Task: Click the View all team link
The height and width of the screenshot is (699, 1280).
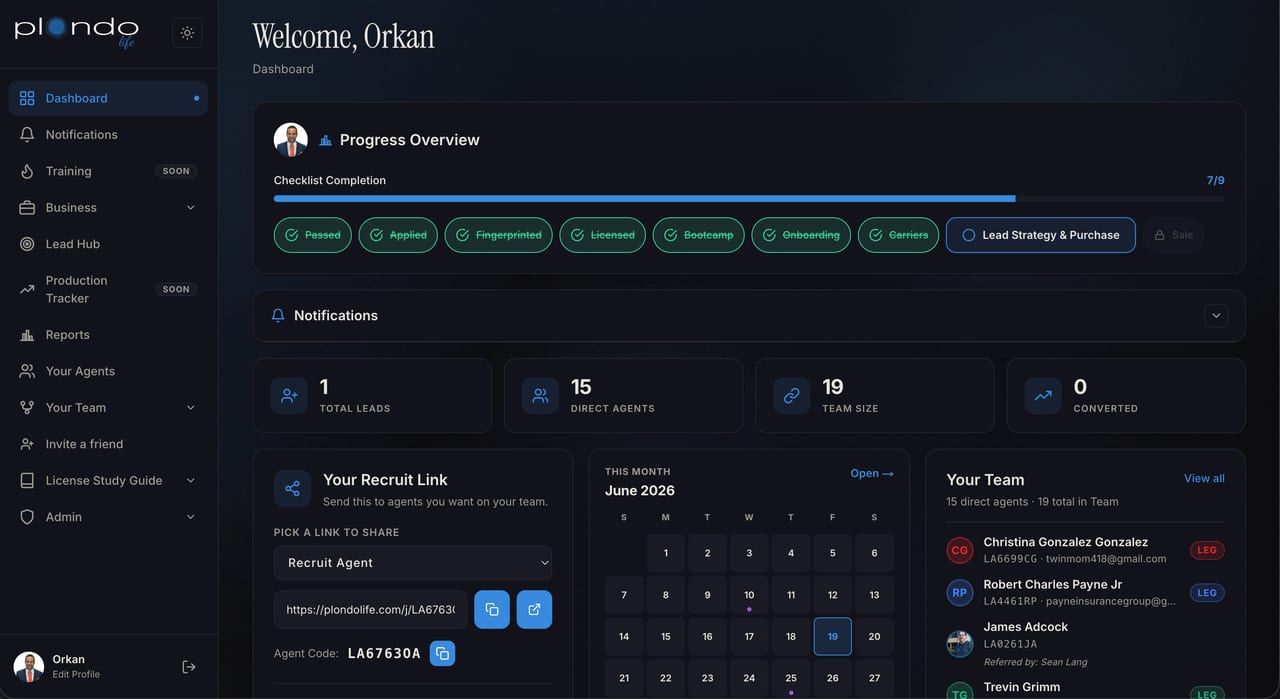Action: tap(1204, 478)
